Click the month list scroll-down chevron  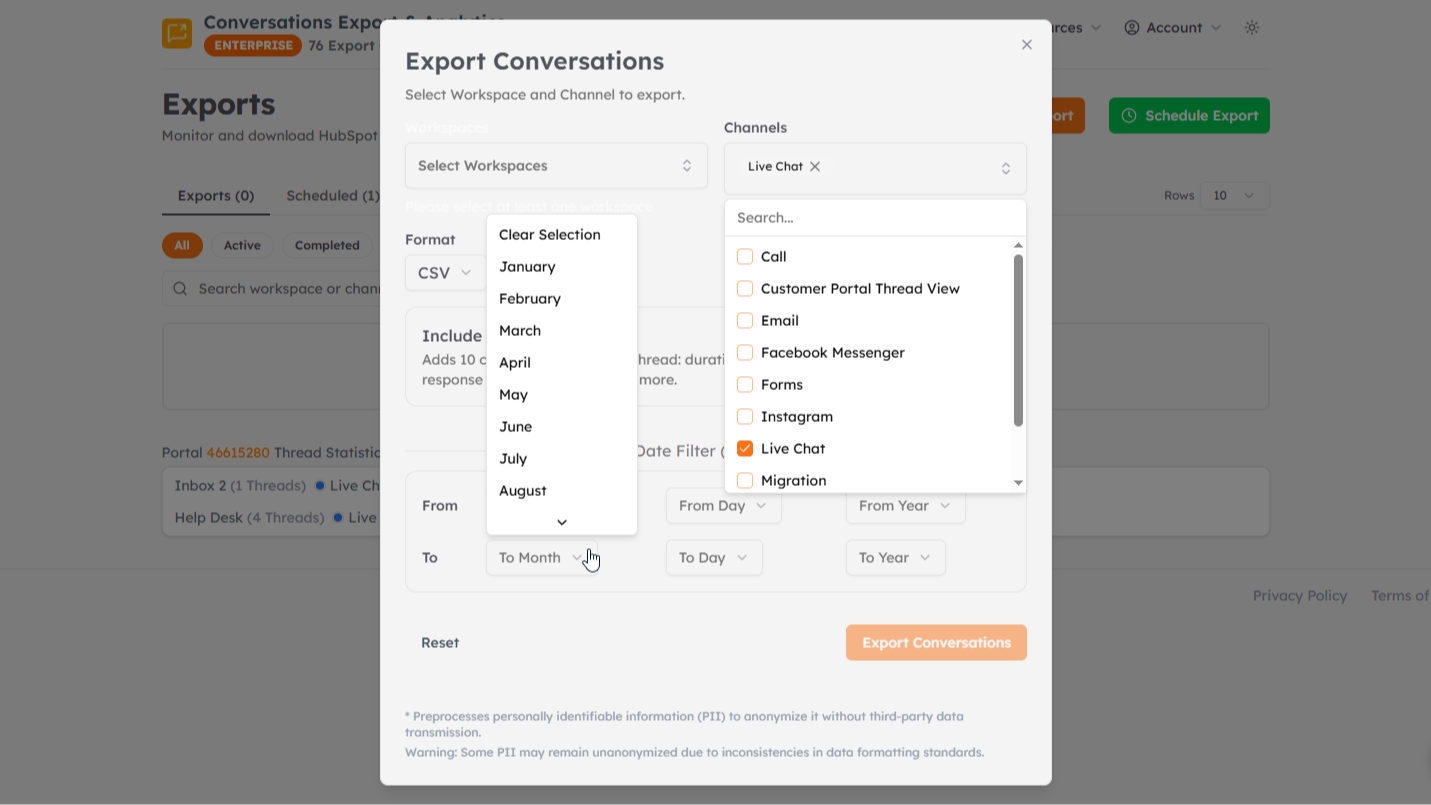(561, 522)
